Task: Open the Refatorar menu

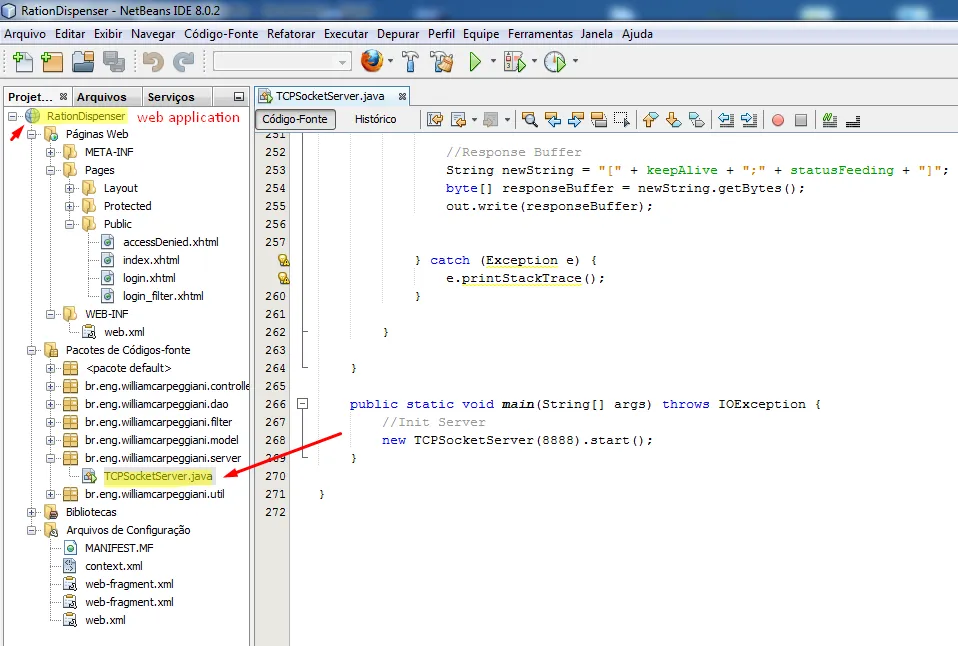Action: tap(291, 33)
